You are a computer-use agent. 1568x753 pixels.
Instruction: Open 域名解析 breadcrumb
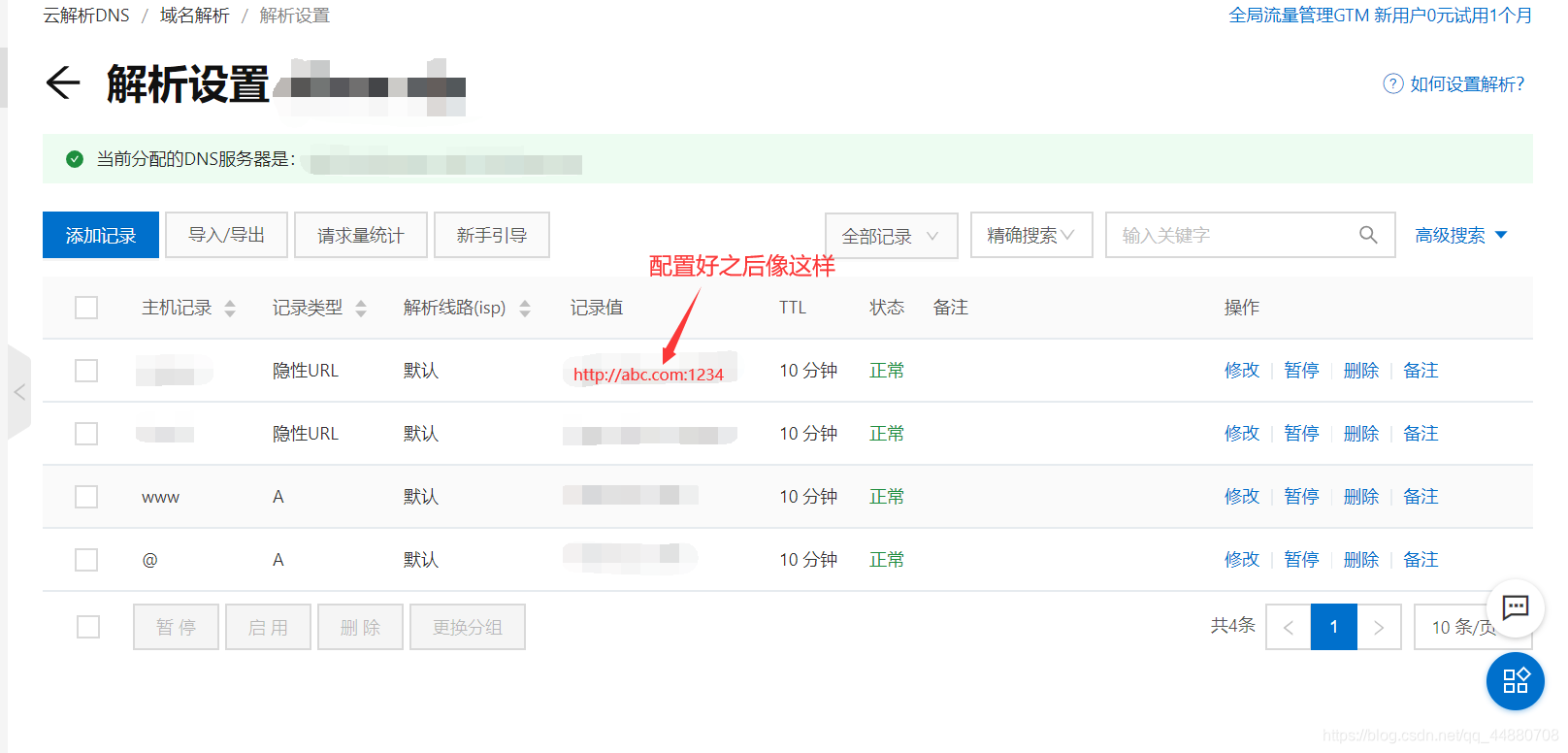coord(195,16)
